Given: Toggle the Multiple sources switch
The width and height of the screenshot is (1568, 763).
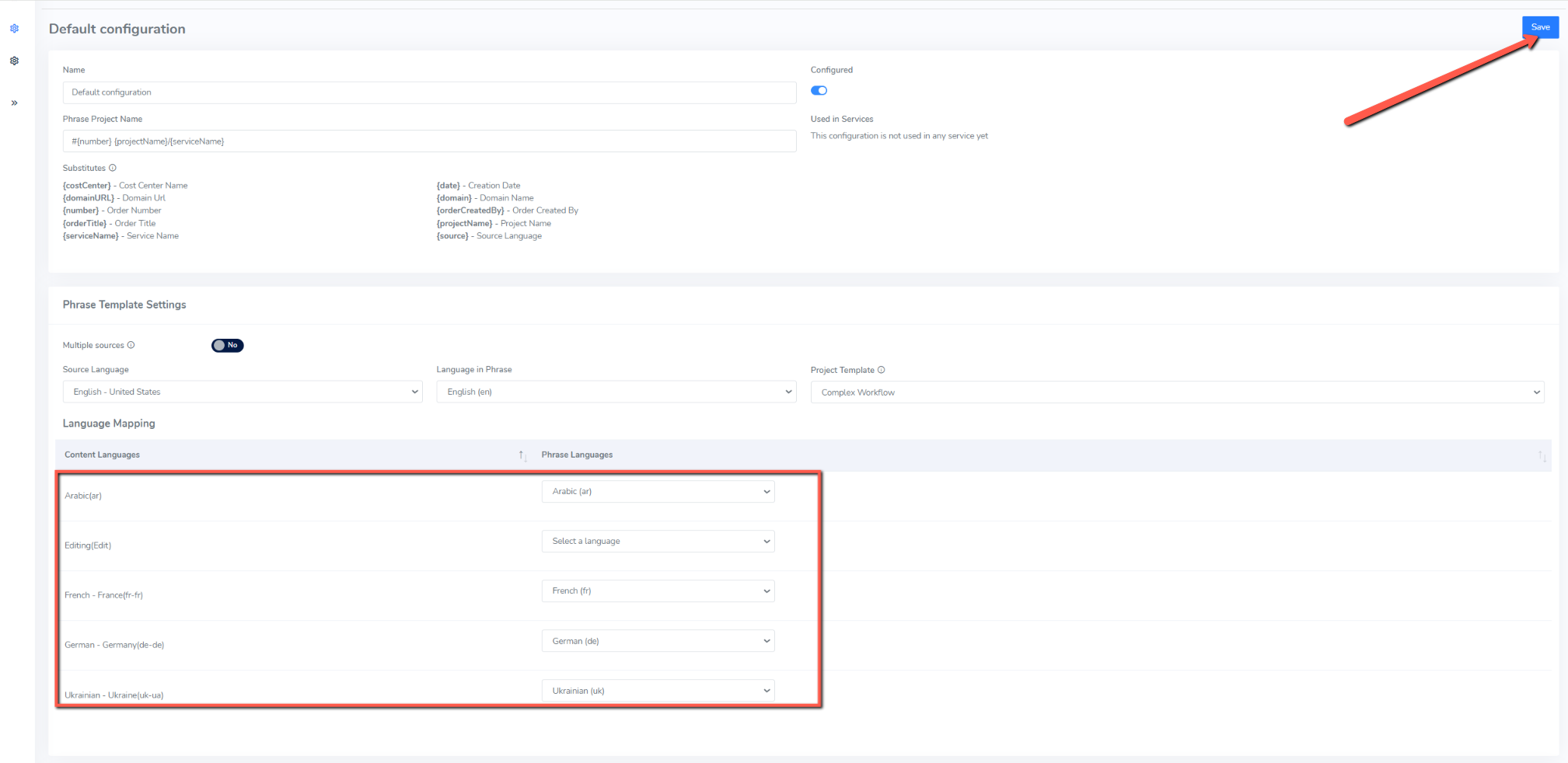Looking at the screenshot, I should 227,345.
